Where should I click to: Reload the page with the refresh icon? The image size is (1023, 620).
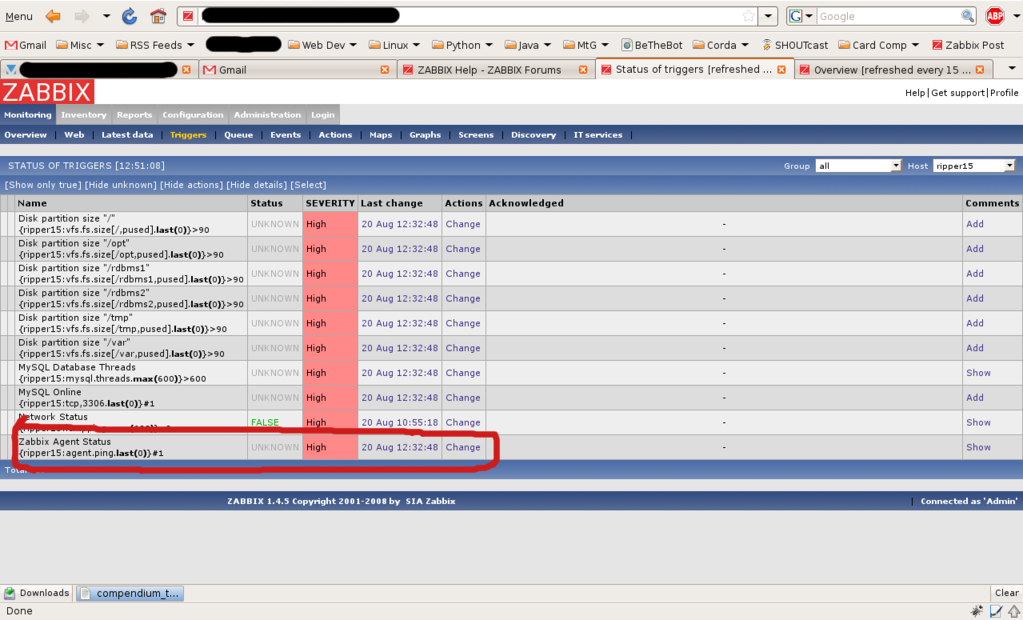(129, 16)
